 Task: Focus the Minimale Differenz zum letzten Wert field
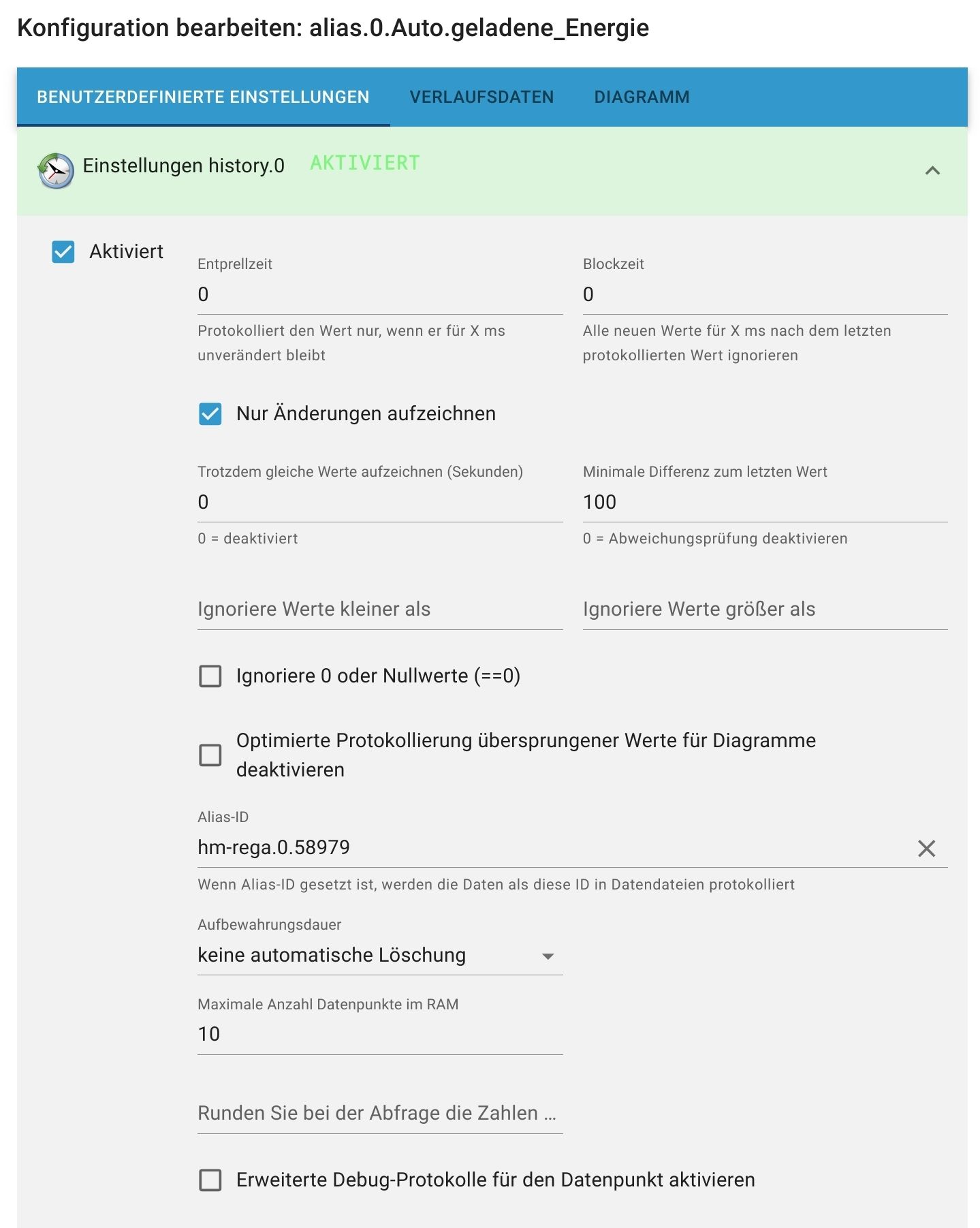click(764, 503)
